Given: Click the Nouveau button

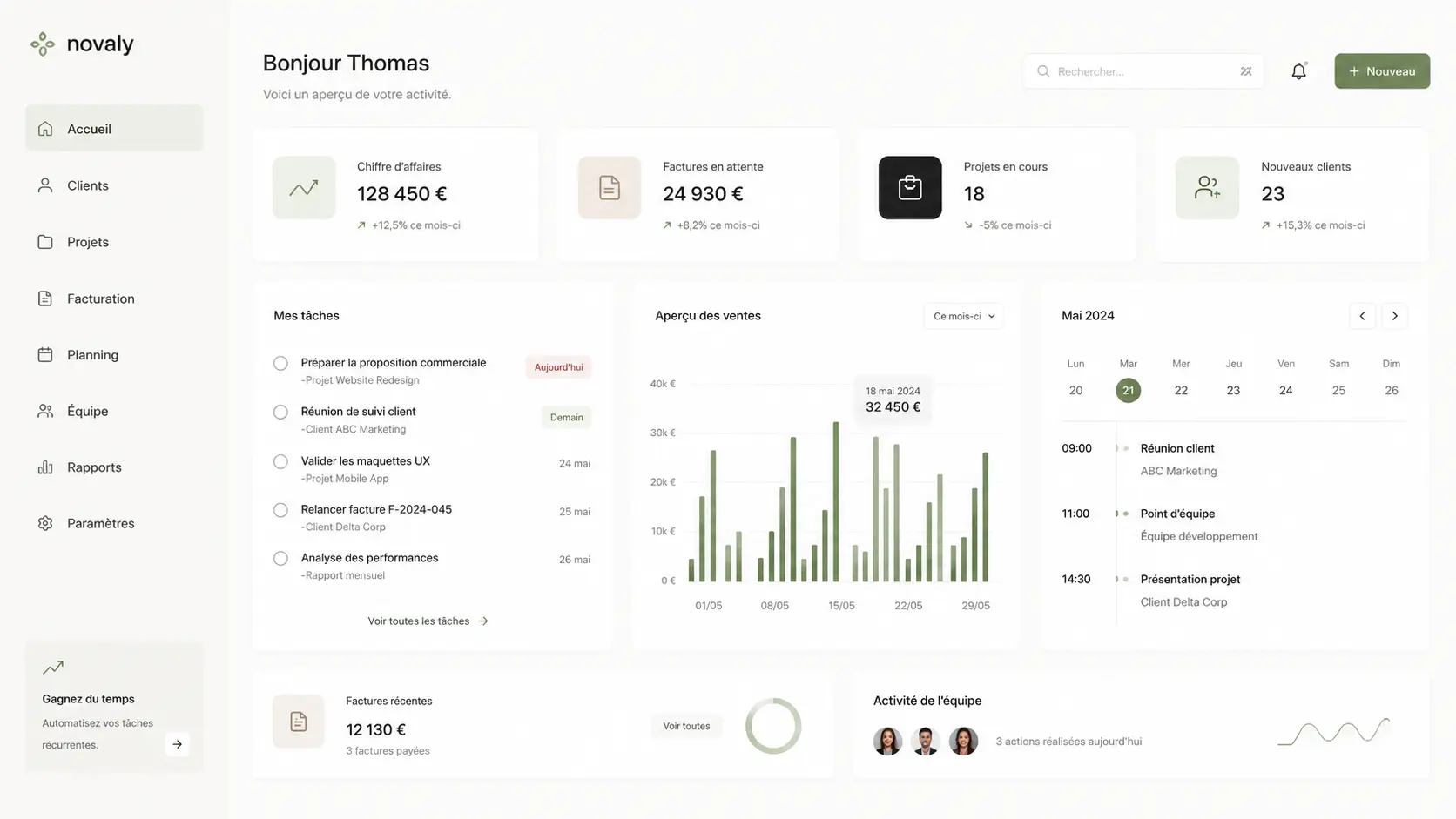Looking at the screenshot, I should tap(1382, 71).
